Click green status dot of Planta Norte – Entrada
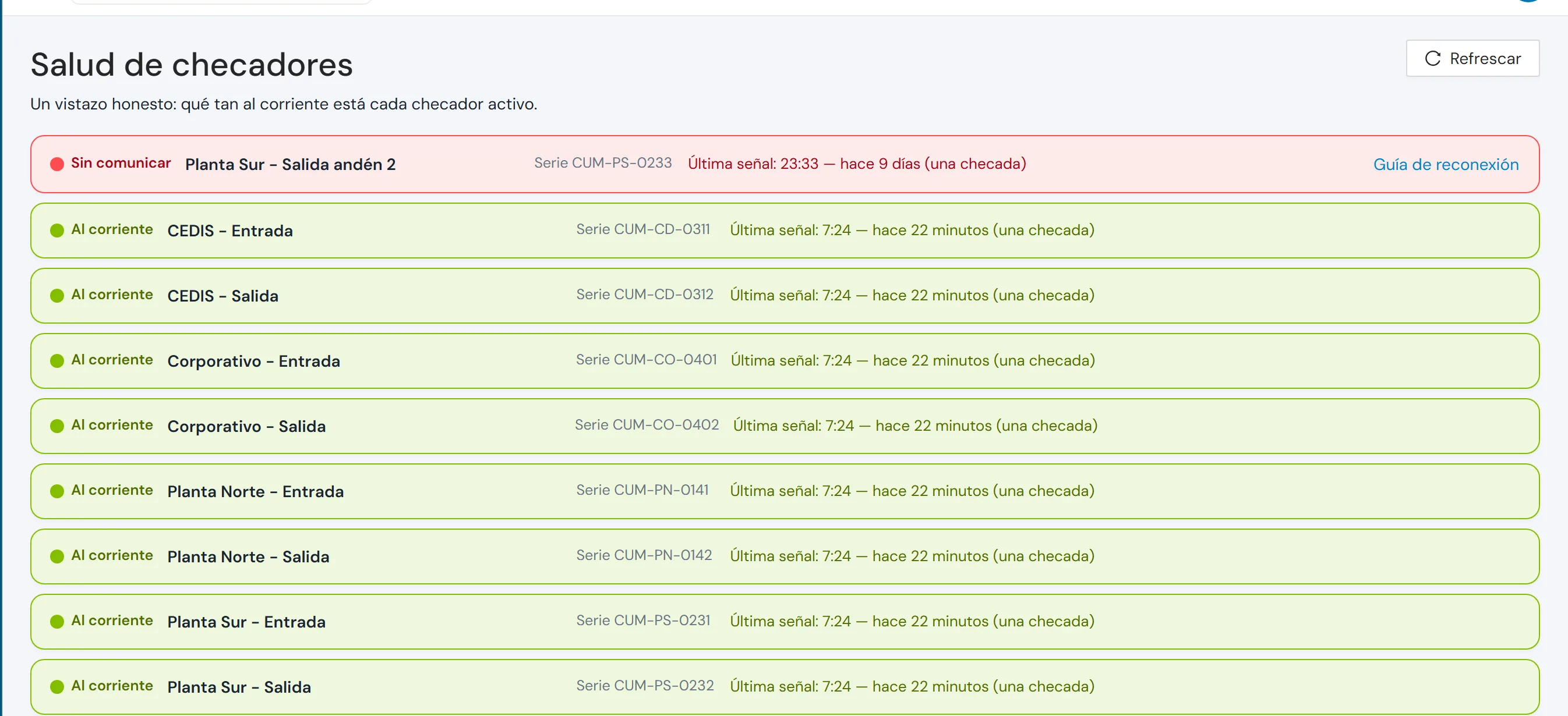Viewport: 1568px width, 716px height. [x=57, y=491]
